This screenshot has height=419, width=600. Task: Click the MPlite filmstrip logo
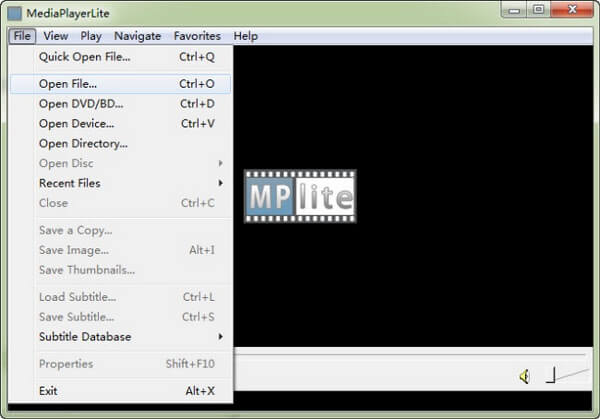pyautogui.click(x=300, y=196)
